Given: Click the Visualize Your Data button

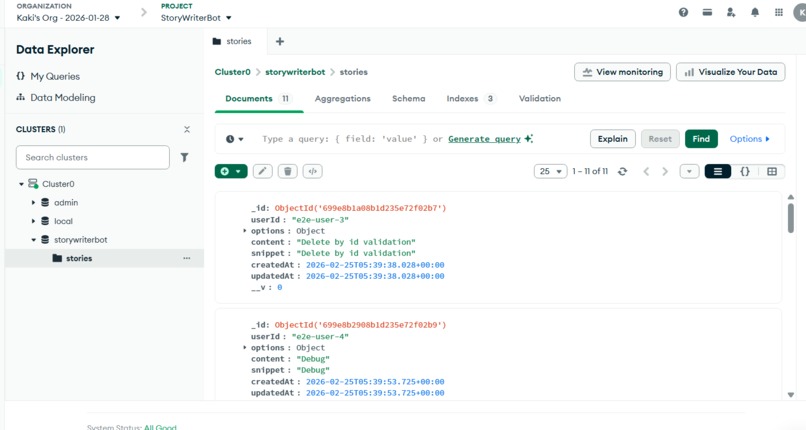Looking at the screenshot, I should (730, 72).
